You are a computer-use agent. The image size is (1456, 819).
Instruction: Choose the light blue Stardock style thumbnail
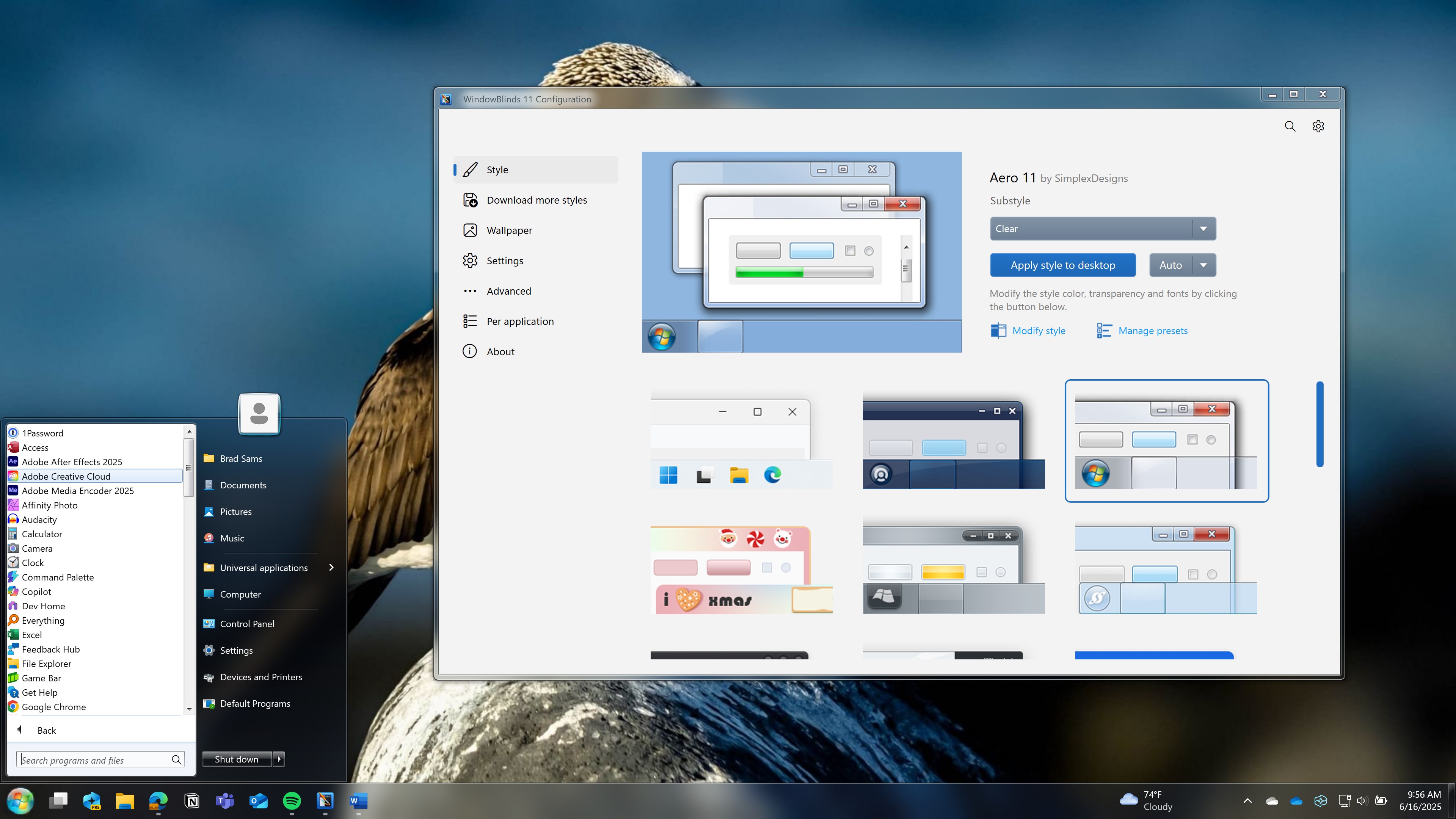coord(1167,567)
